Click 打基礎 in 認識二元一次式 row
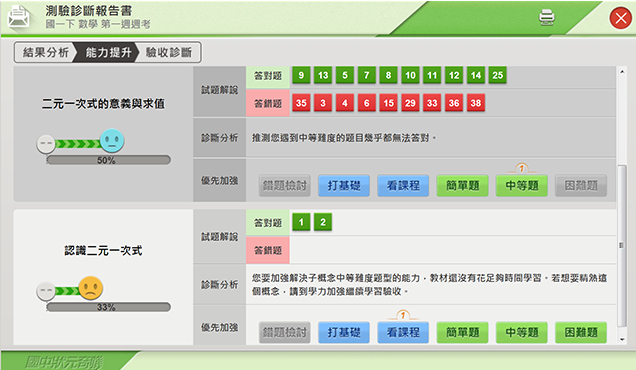This screenshot has height=370, width=636. (x=344, y=333)
